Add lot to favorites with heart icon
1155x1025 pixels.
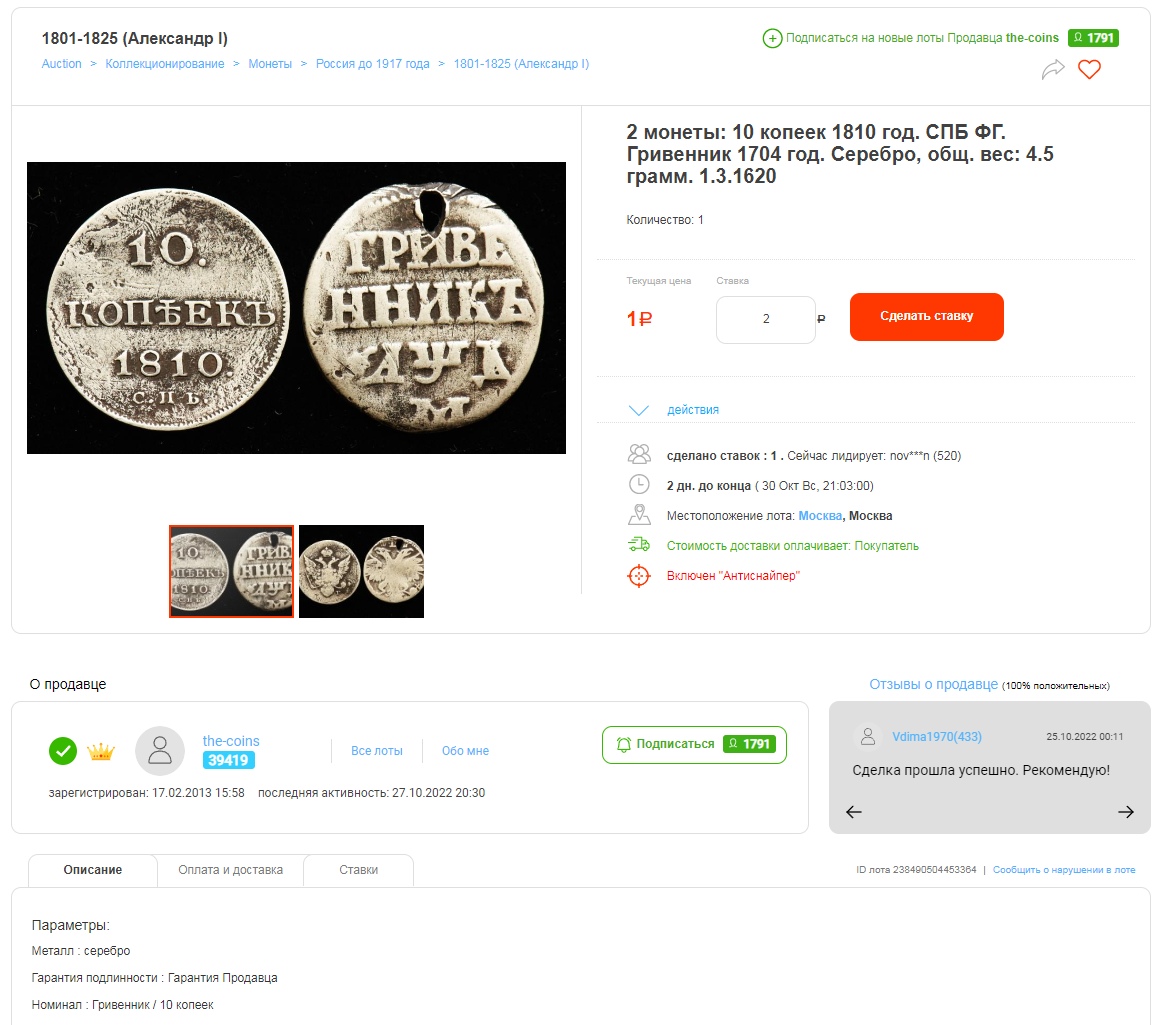(x=1089, y=69)
